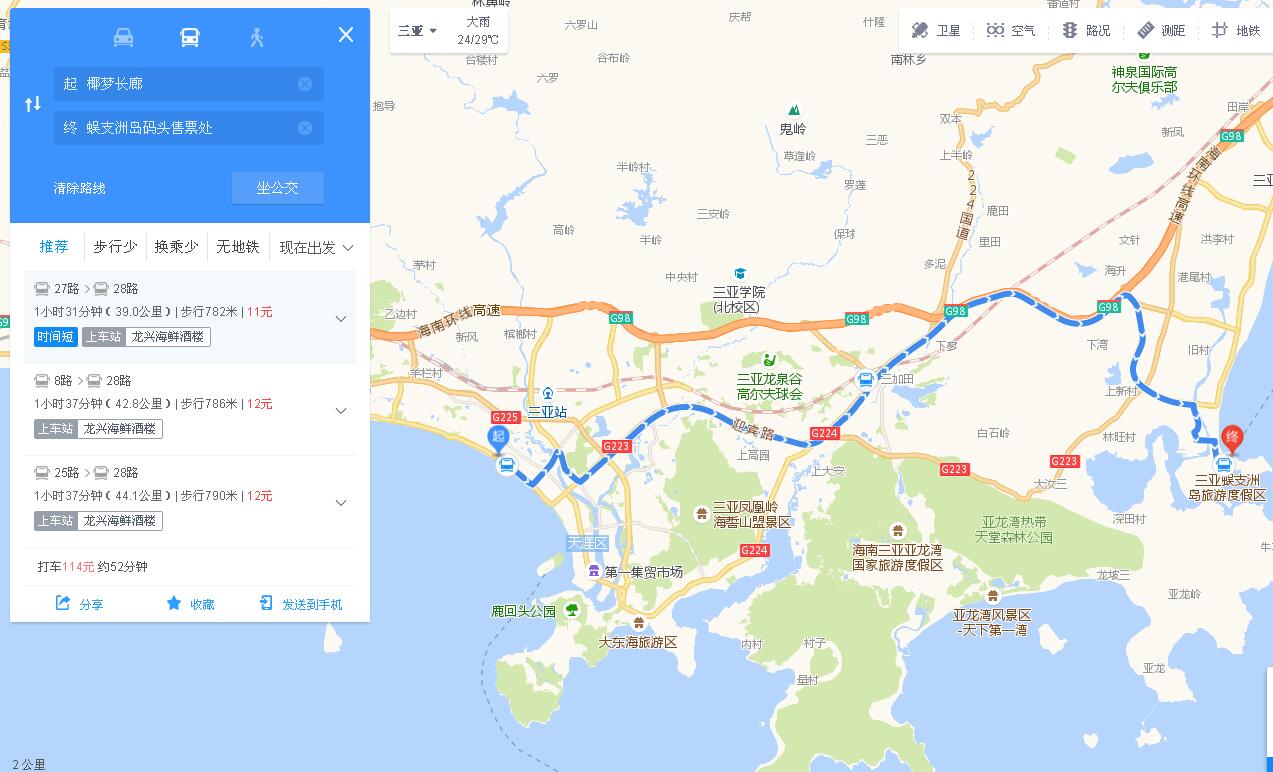Image resolution: width=1273 pixels, height=772 pixels.
Task: Toggle 空气 air quality layer
Action: tap(1010, 30)
